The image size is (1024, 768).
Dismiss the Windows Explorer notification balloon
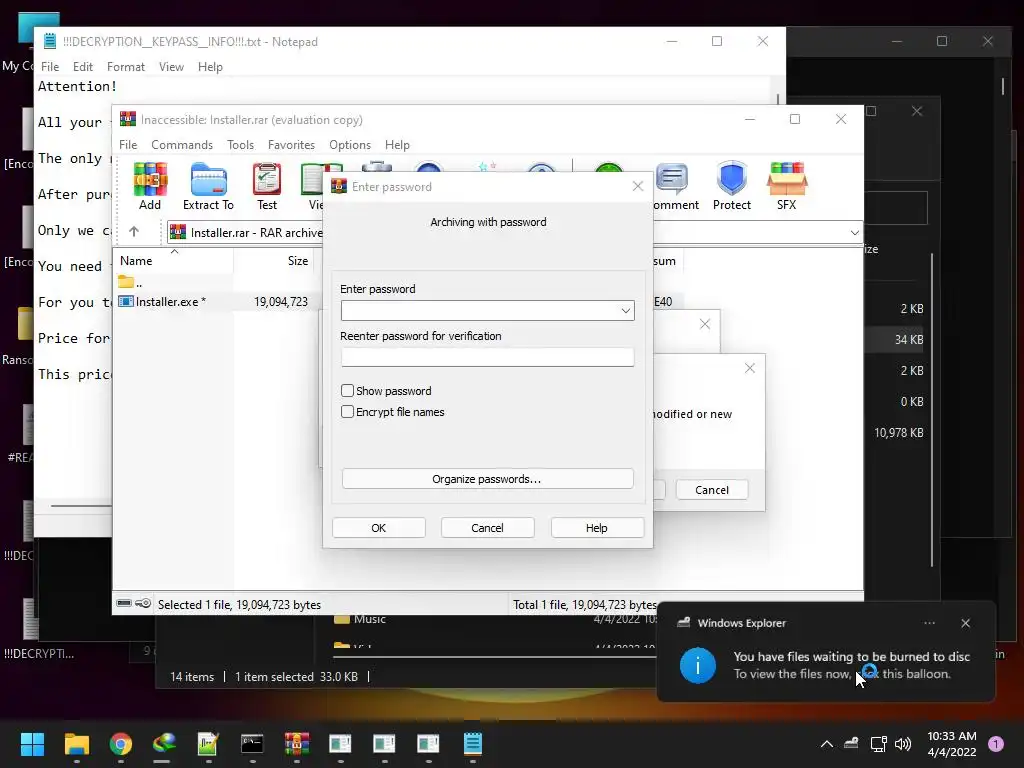(x=965, y=623)
